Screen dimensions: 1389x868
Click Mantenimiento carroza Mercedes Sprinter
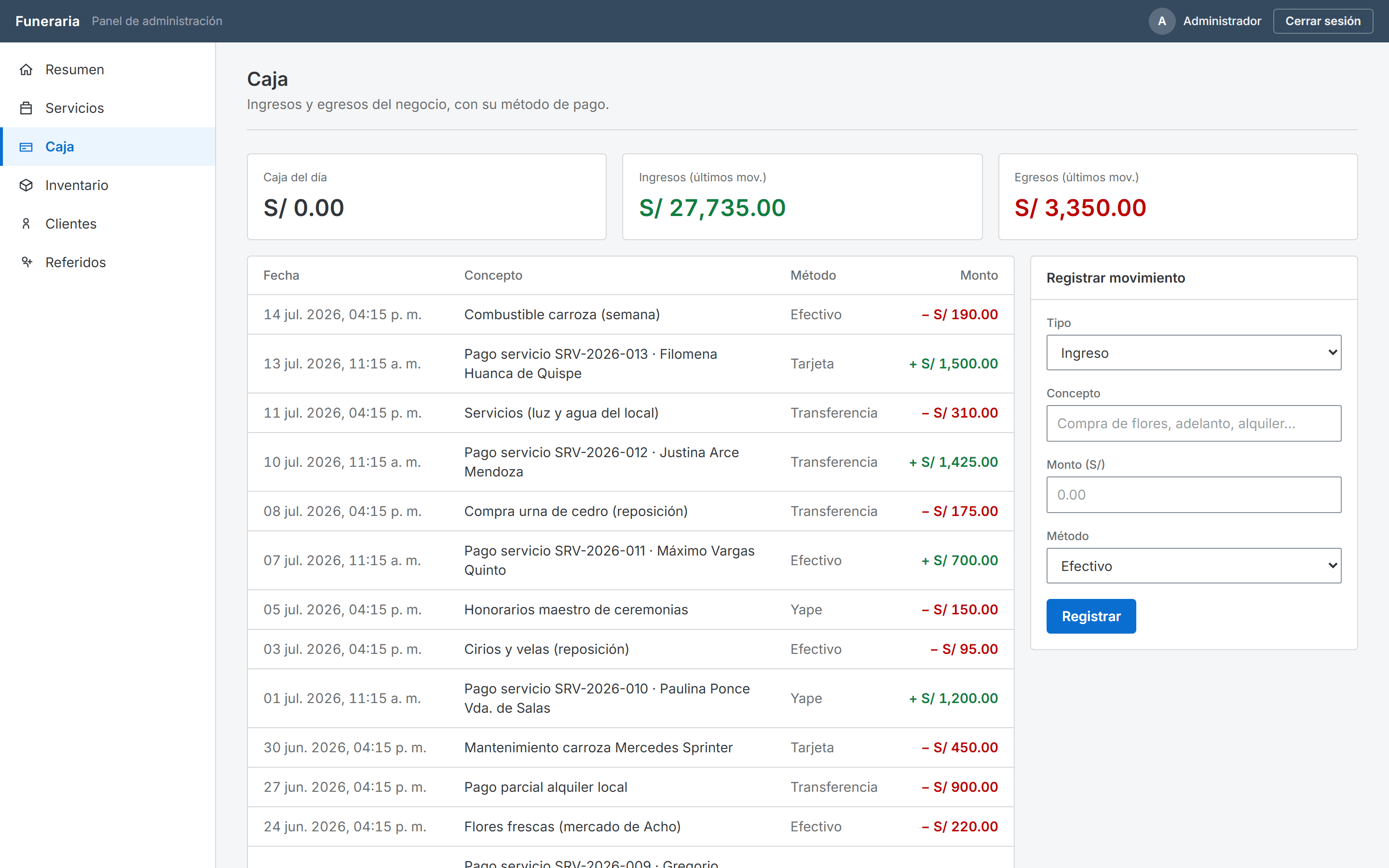(598, 747)
